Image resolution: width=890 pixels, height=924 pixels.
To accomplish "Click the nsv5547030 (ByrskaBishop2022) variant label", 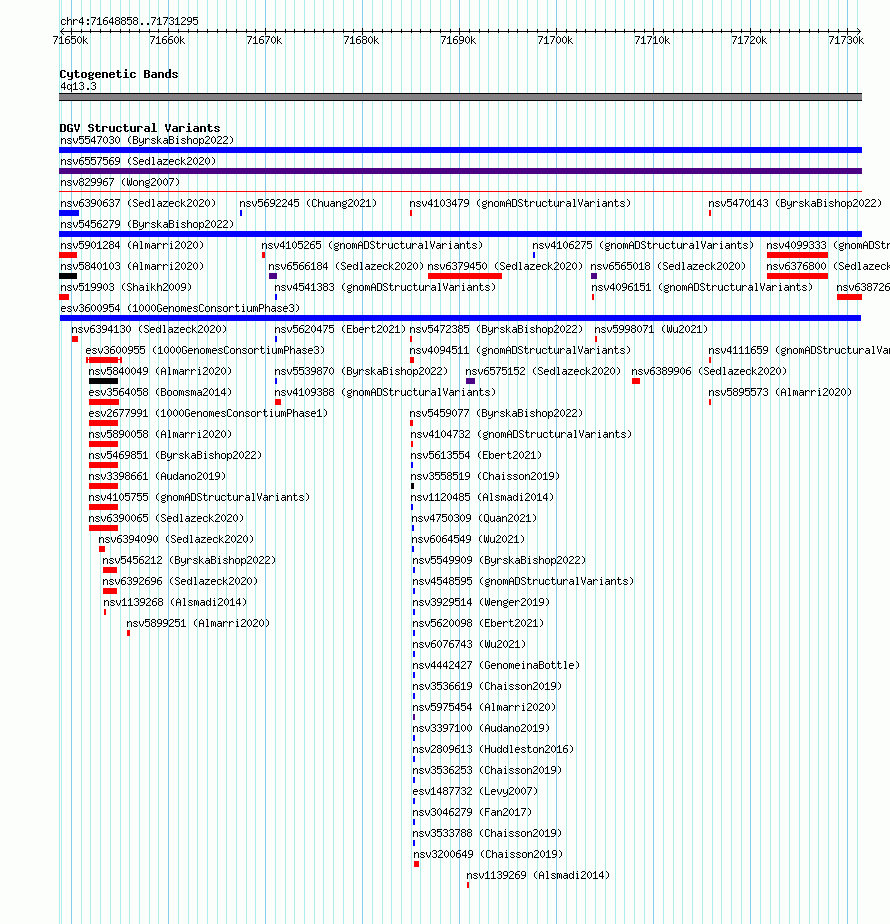I will (147, 140).
